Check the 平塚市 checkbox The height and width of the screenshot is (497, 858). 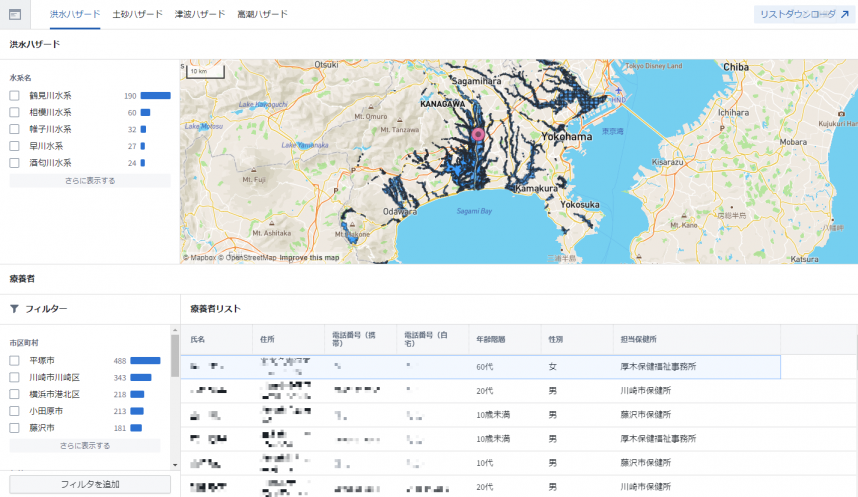(14, 361)
